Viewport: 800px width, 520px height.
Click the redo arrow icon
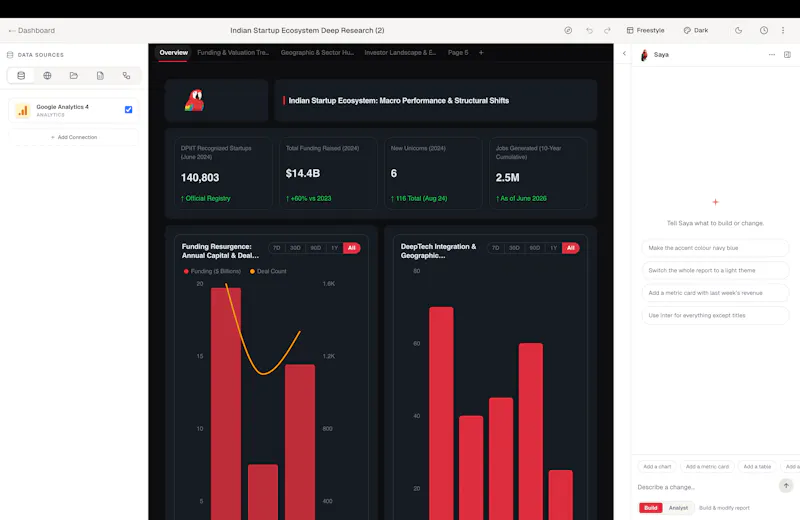point(607,31)
